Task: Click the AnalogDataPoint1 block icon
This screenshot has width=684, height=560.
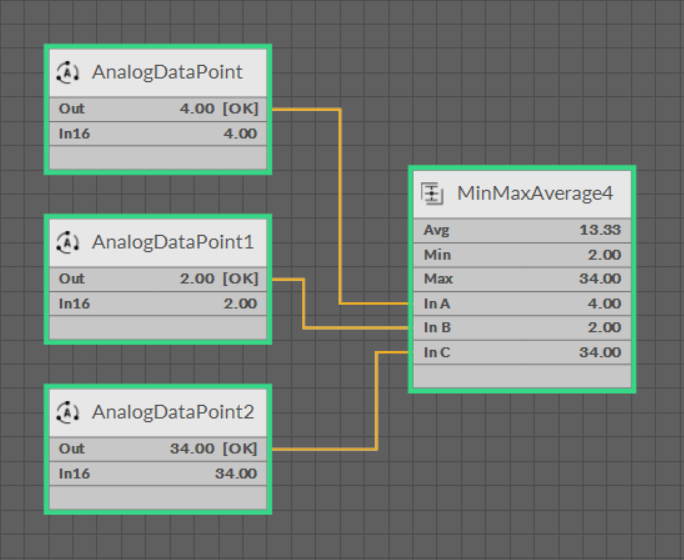Action: 68,242
